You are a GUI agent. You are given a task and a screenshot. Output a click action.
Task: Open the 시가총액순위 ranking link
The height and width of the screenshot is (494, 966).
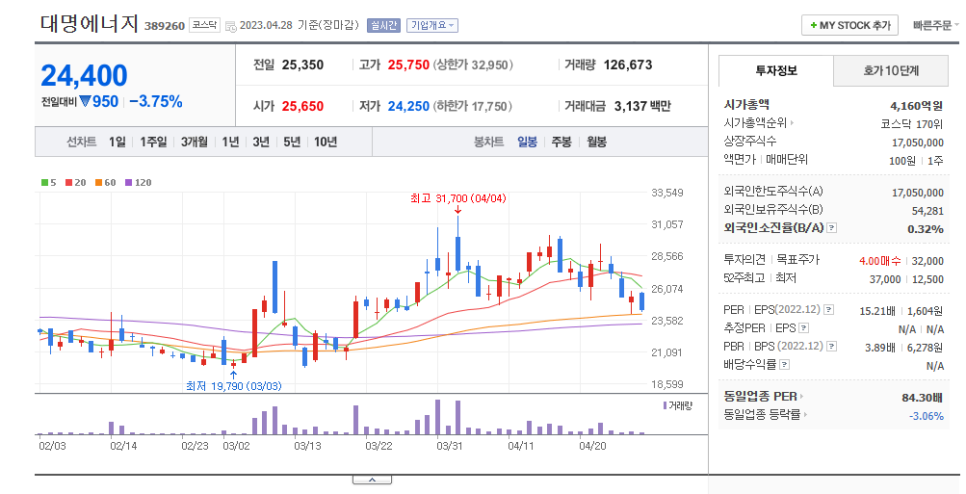759,123
